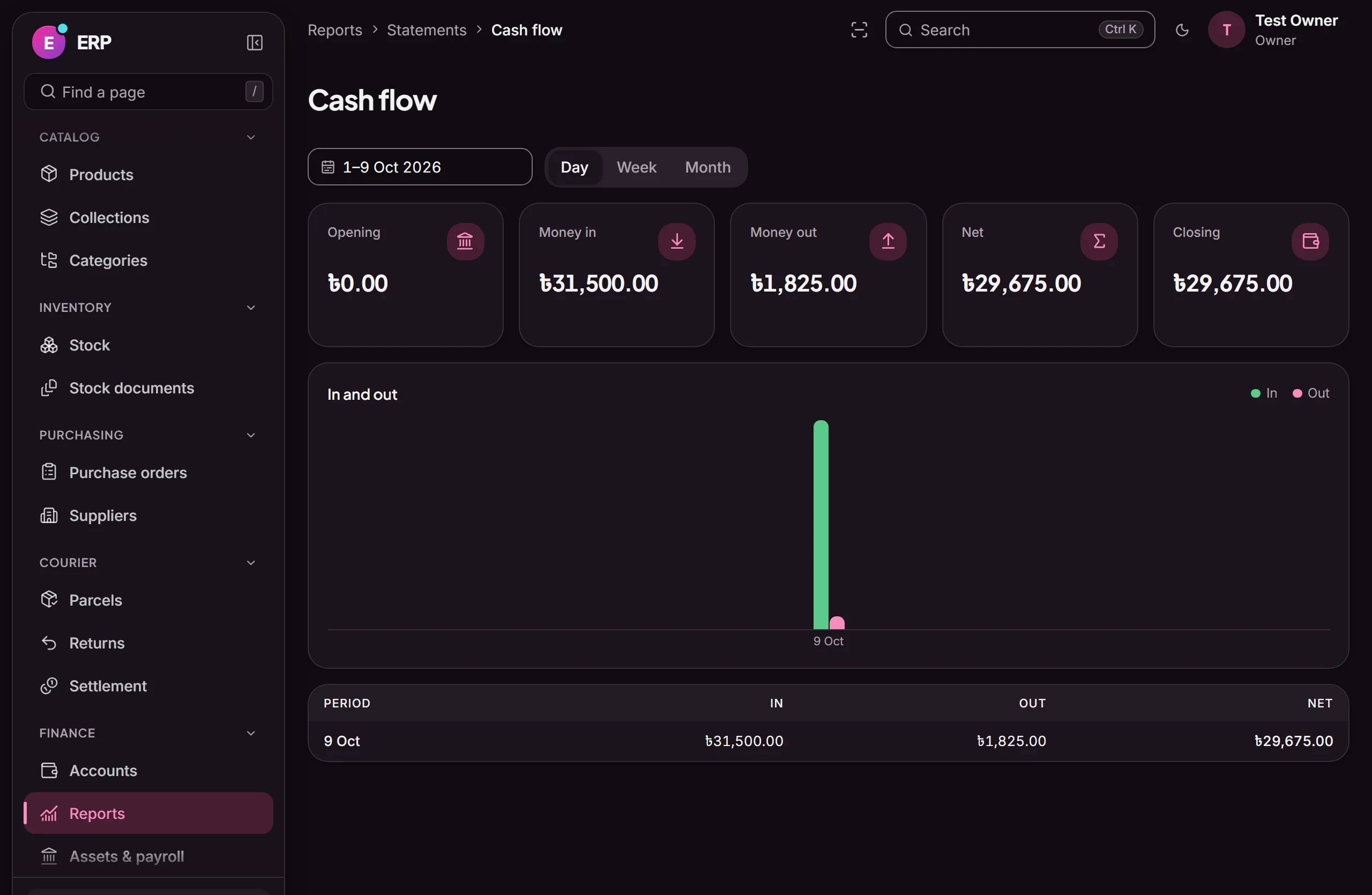1372x895 pixels.
Task: Toggle the In legend series
Action: point(1264,393)
